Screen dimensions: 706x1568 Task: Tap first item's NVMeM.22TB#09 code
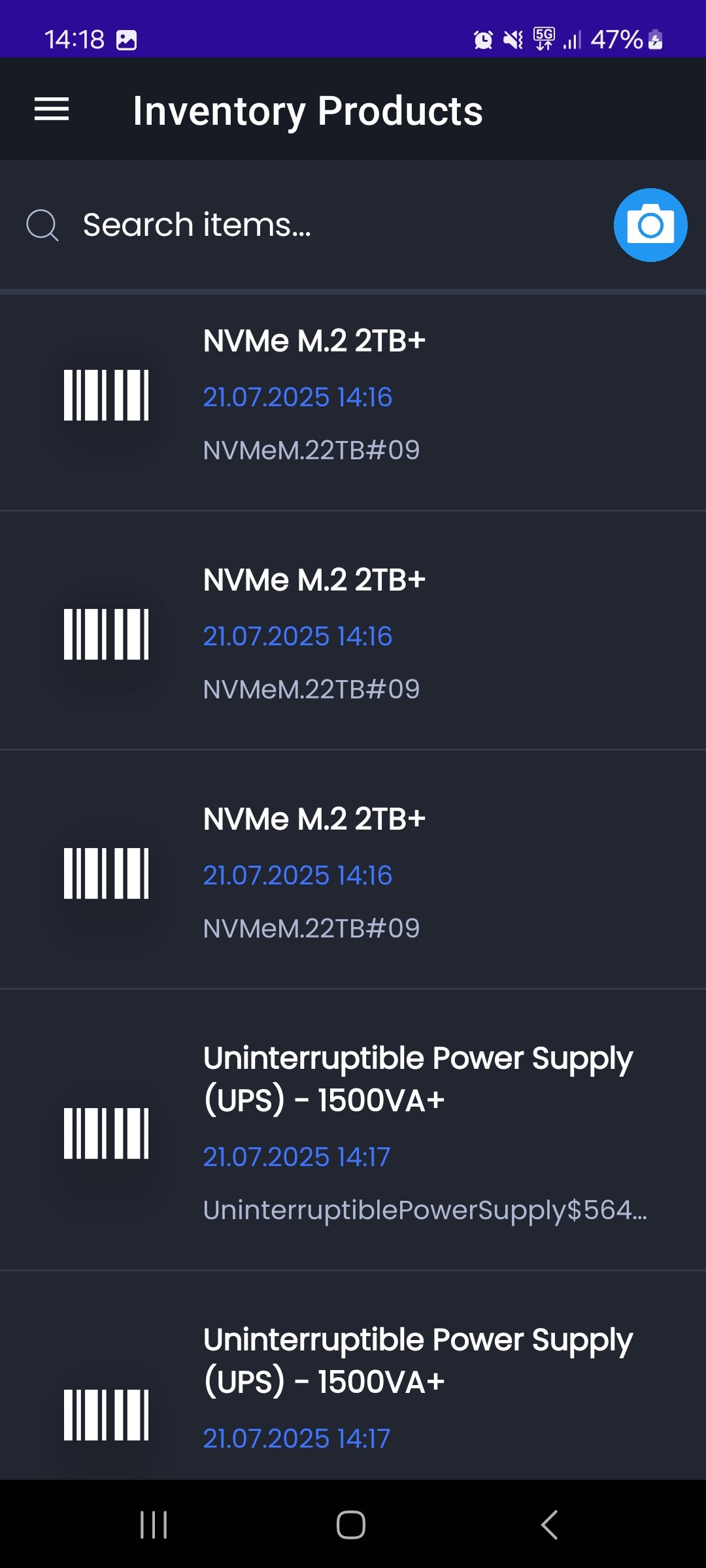pyautogui.click(x=311, y=450)
